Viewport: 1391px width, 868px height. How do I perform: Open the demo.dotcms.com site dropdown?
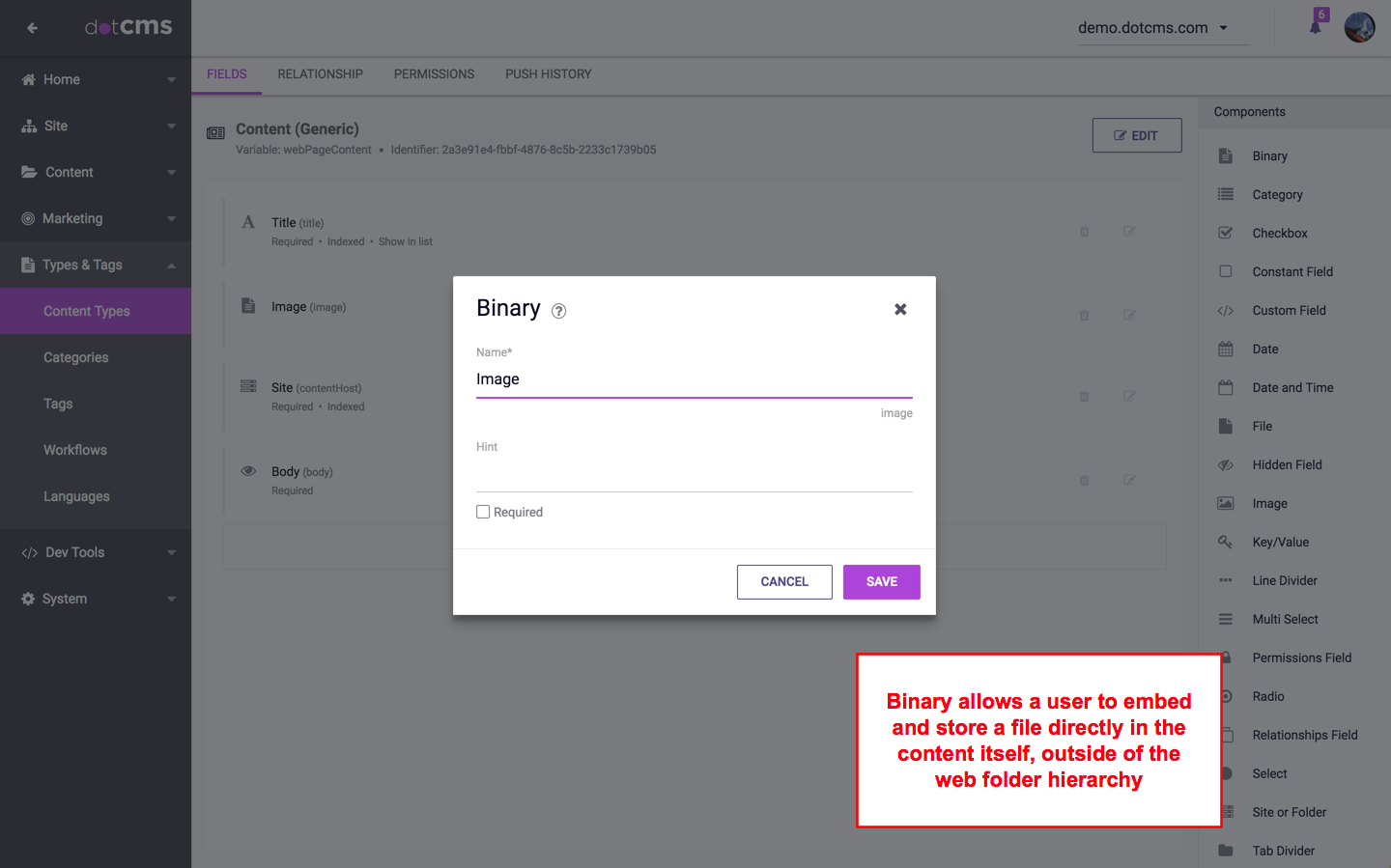pyautogui.click(x=1153, y=28)
